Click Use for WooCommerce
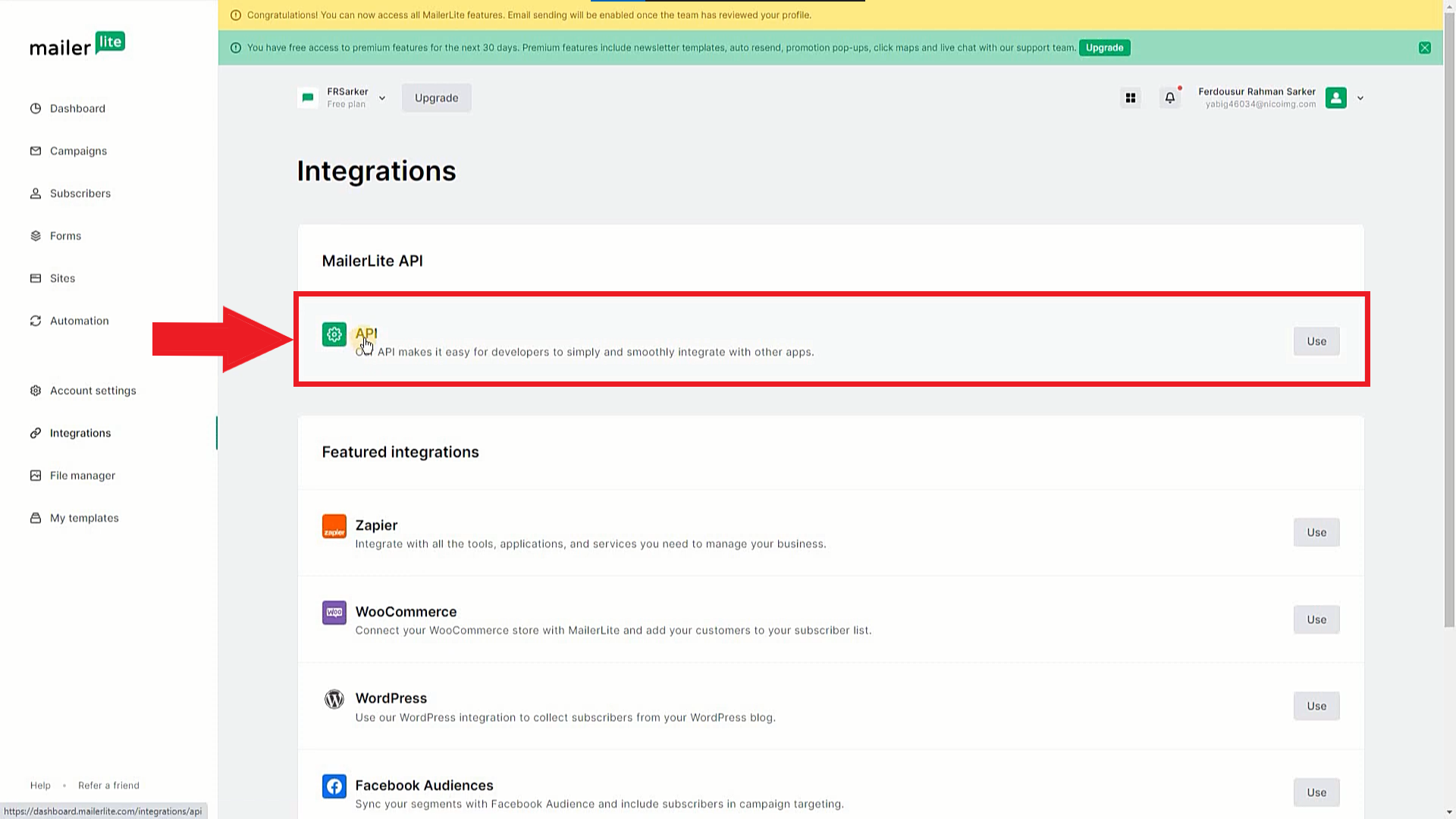Image resolution: width=1456 pixels, height=819 pixels. click(x=1316, y=620)
